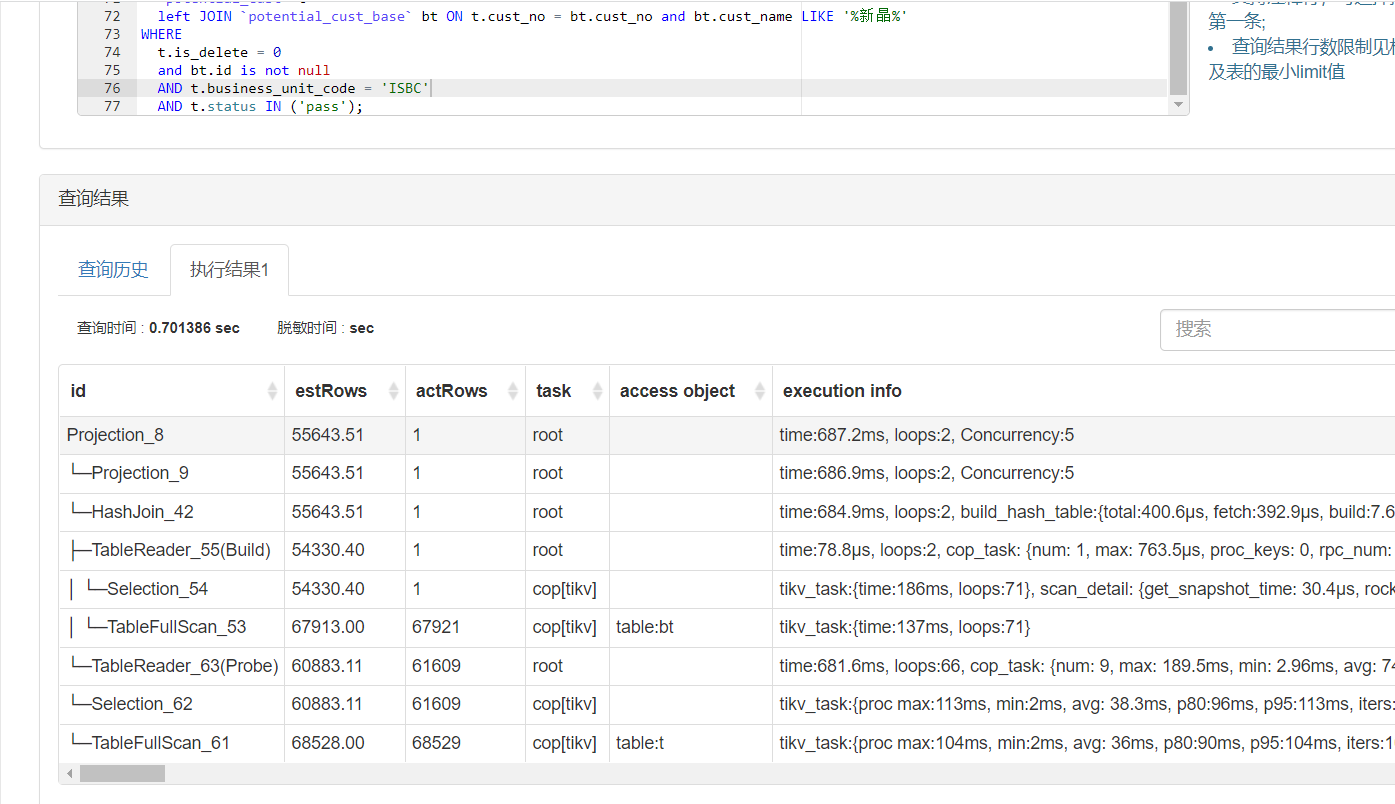Click the TableFullScan_53 cell
The image size is (1395, 804).
[x=176, y=627]
